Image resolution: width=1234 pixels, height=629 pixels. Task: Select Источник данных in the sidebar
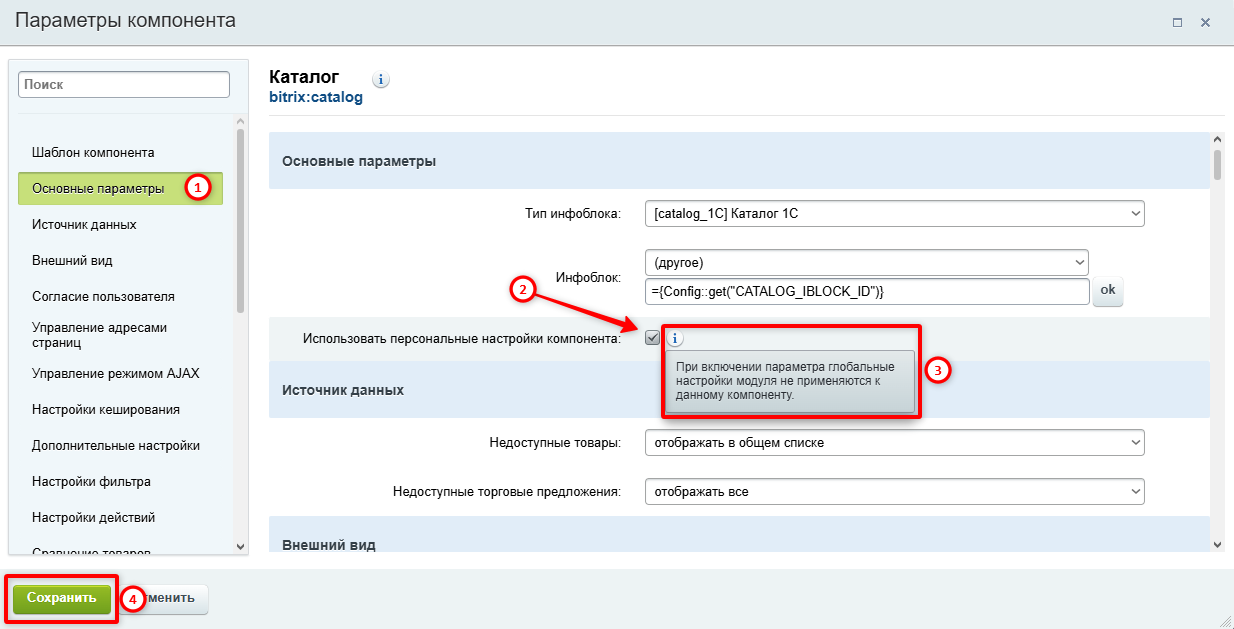[84, 225]
